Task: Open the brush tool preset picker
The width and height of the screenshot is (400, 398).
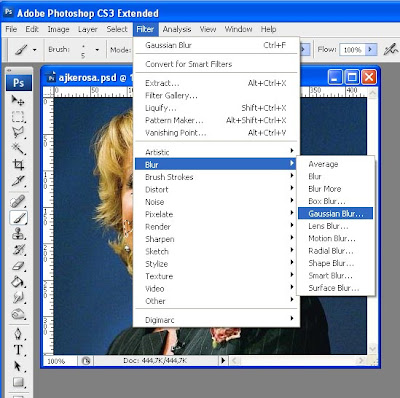Action: click(25, 50)
